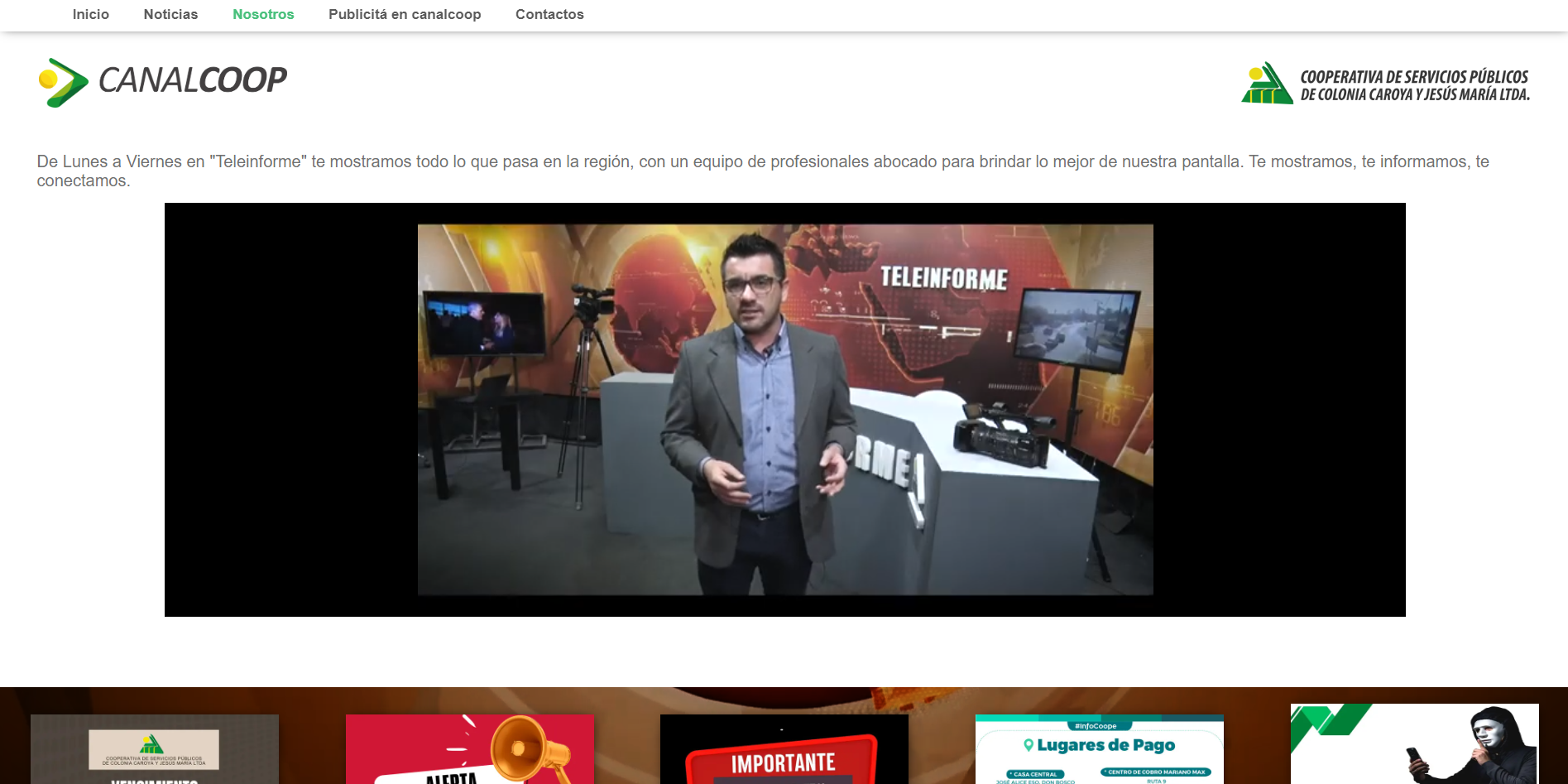The width and height of the screenshot is (1568, 784).
Task: Select the Nosotros menu item
Action: click(x=263, y=14)
